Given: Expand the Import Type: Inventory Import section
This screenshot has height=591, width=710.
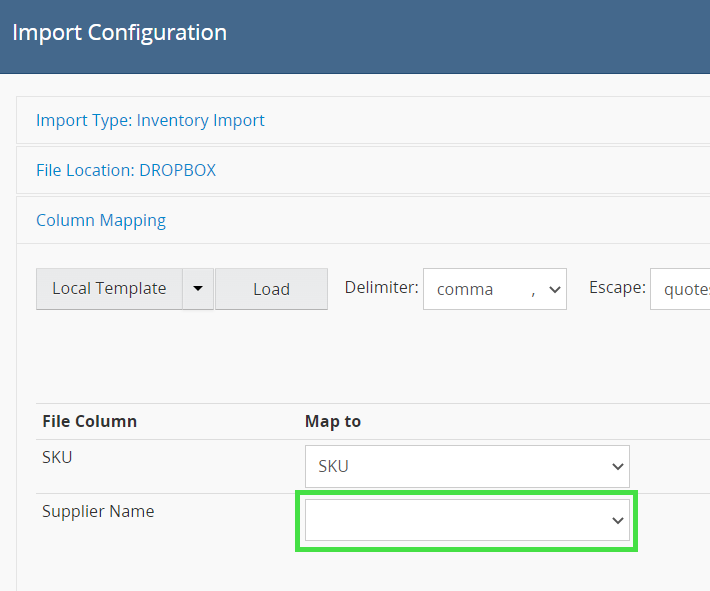Looking at the screenshot, I should [150, 120].
